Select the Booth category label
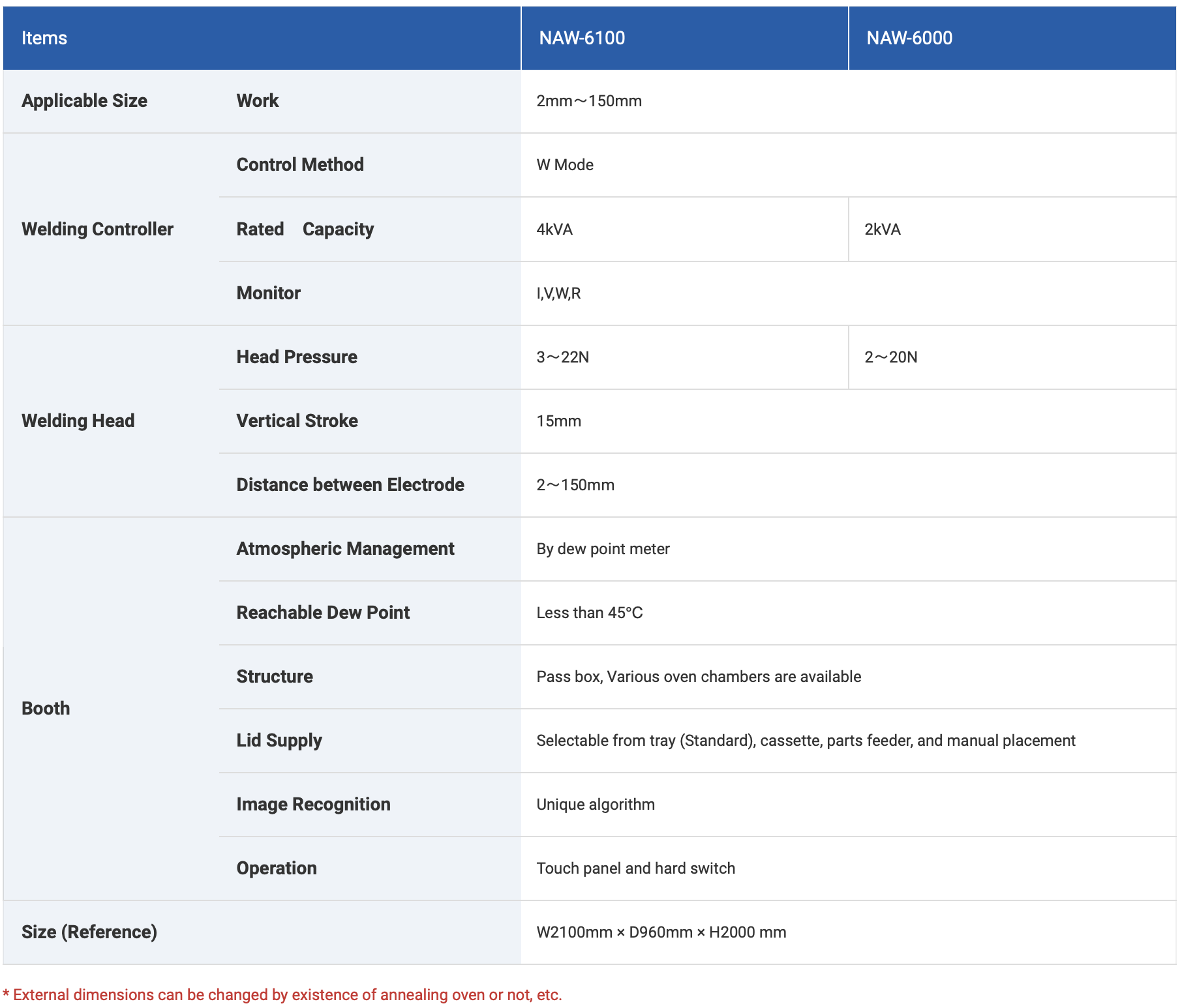Screen dimensions: 1182x1008 (46, 709)
